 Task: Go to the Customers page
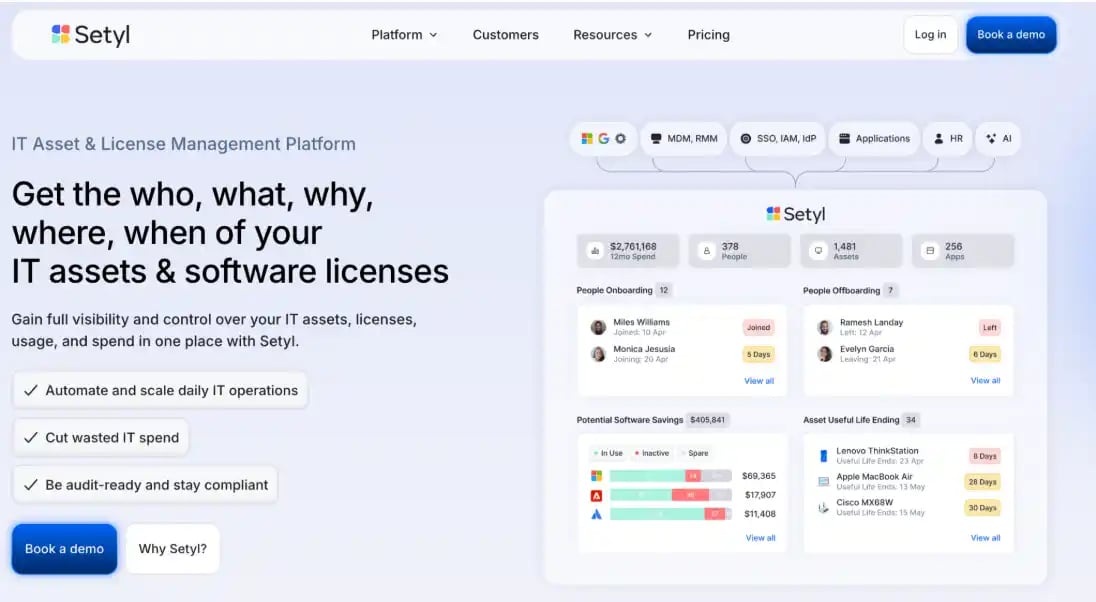pyautogui.click(x=505, y=35)
